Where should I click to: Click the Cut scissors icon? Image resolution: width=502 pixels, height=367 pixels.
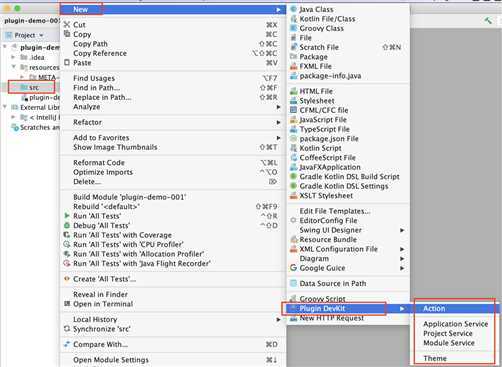(67, 25)
